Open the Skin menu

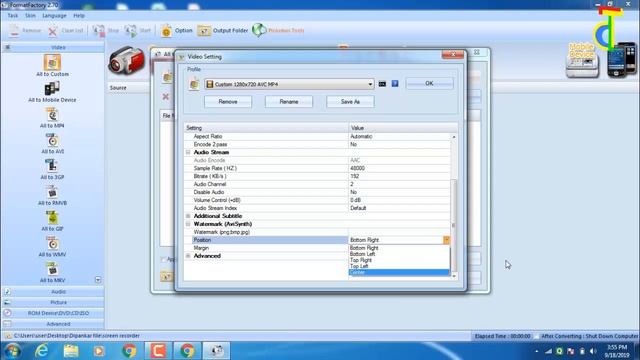coord(30,16)
